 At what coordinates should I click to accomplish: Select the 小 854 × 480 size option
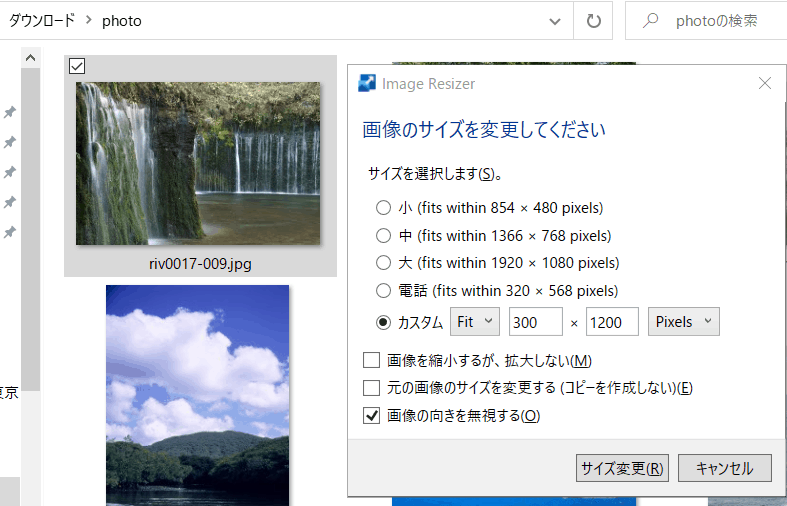[383, 208]
